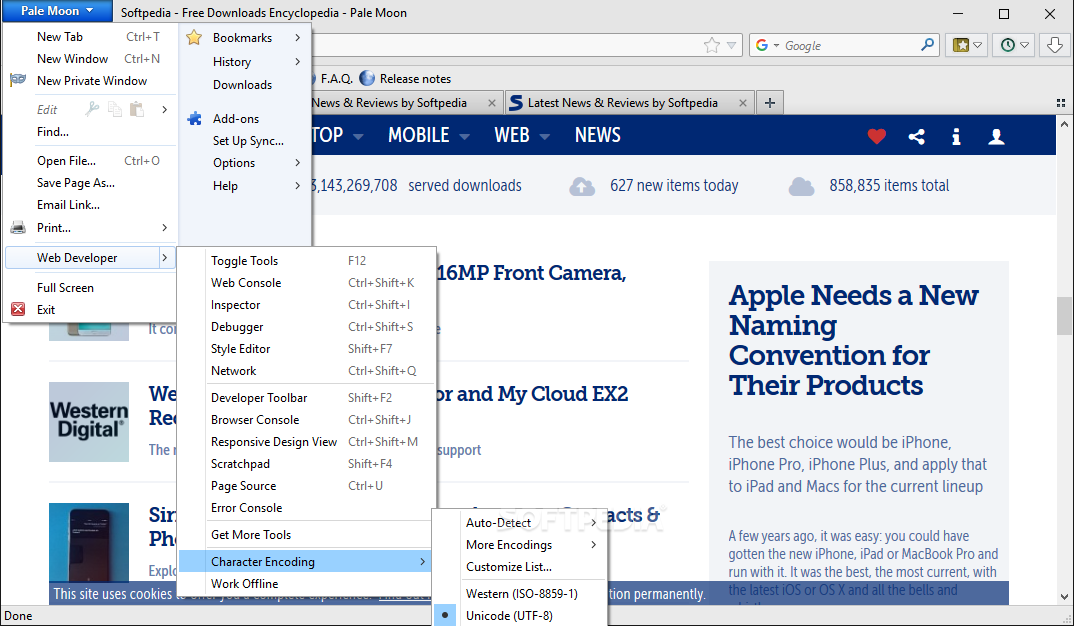
Task: Click the Print printer icon
Action: [x=18, y=227]
